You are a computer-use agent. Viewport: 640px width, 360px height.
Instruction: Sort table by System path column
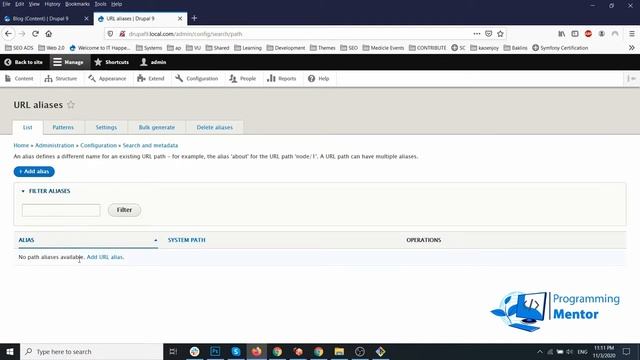[187, 240]
